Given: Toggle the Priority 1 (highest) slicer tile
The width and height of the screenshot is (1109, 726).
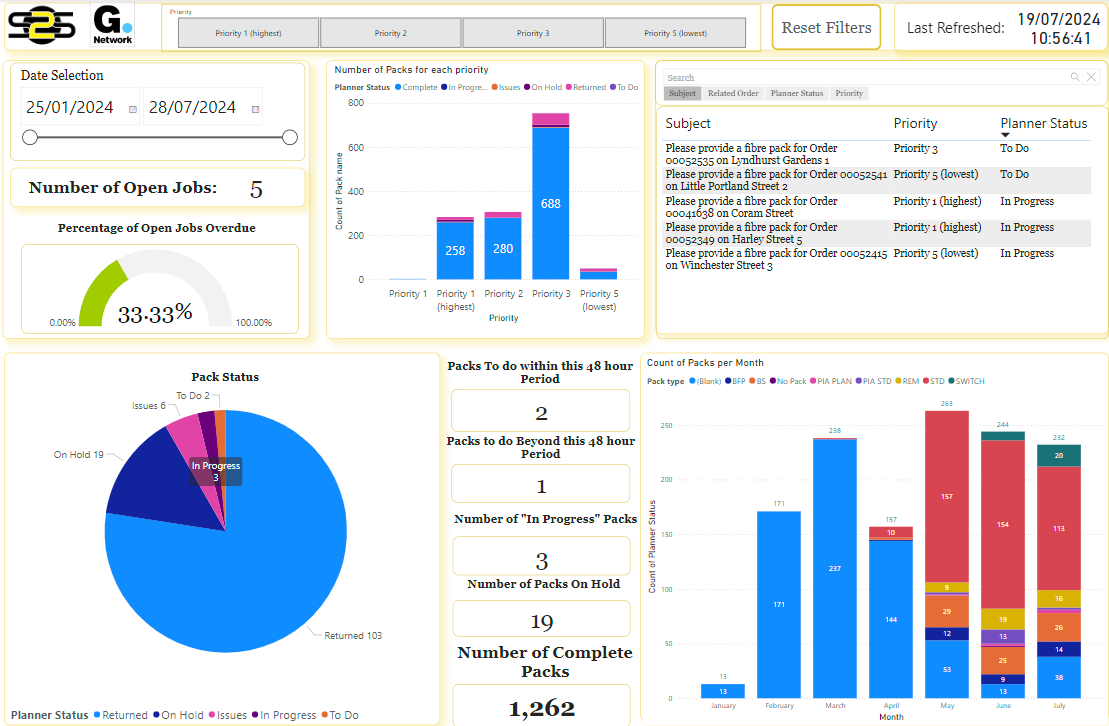Looking at the screenshot, I should (248, 33).
